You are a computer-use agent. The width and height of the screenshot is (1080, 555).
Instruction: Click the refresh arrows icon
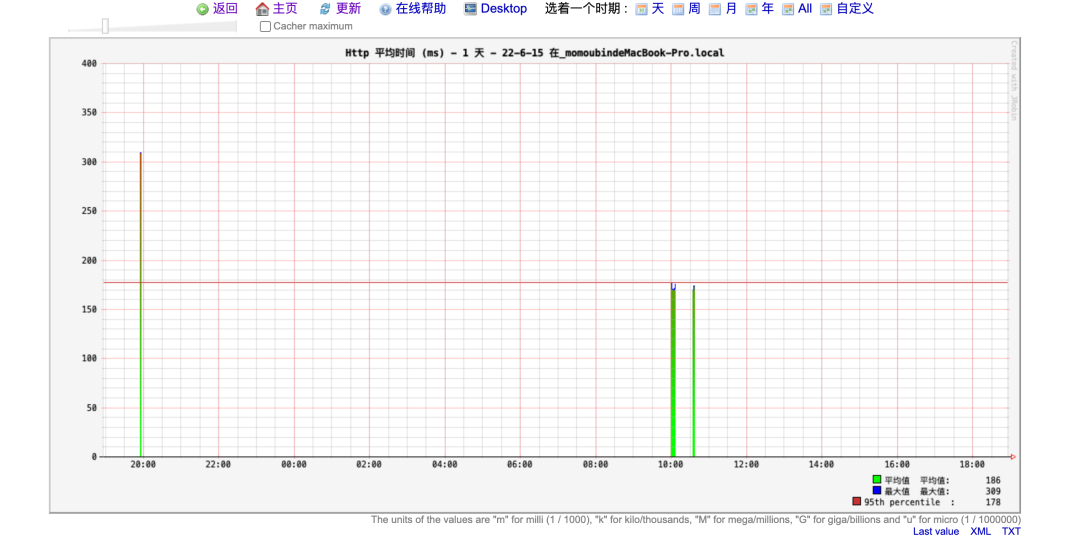(x=325, y=9)
